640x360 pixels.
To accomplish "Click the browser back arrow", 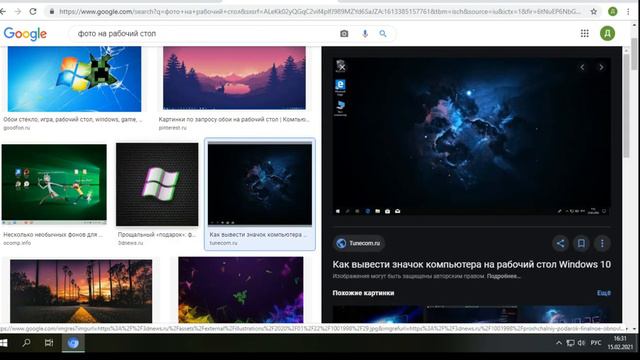I will click(x=2, y=12).
